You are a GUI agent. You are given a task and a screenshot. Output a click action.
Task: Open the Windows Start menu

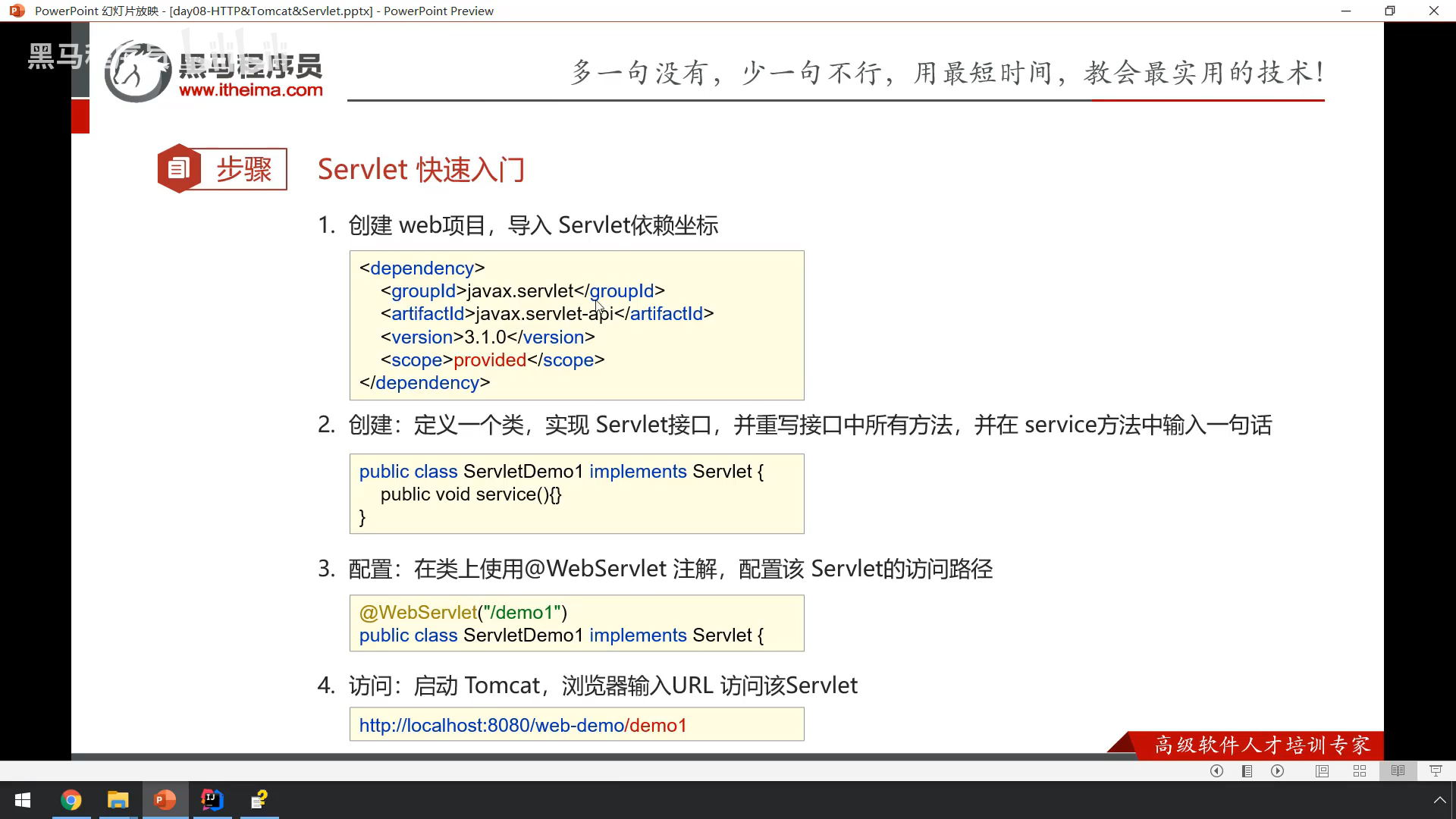pyautogui.click(x=23, y=800)
